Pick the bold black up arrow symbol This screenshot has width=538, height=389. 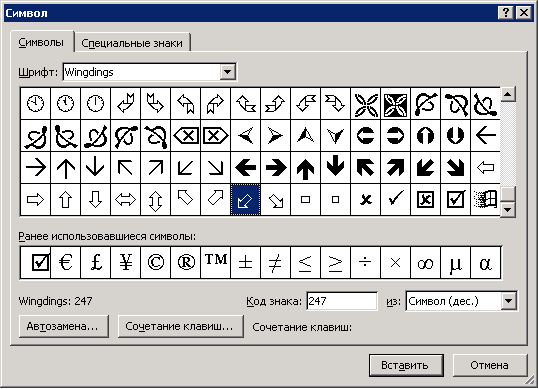(x=305, y=168)
